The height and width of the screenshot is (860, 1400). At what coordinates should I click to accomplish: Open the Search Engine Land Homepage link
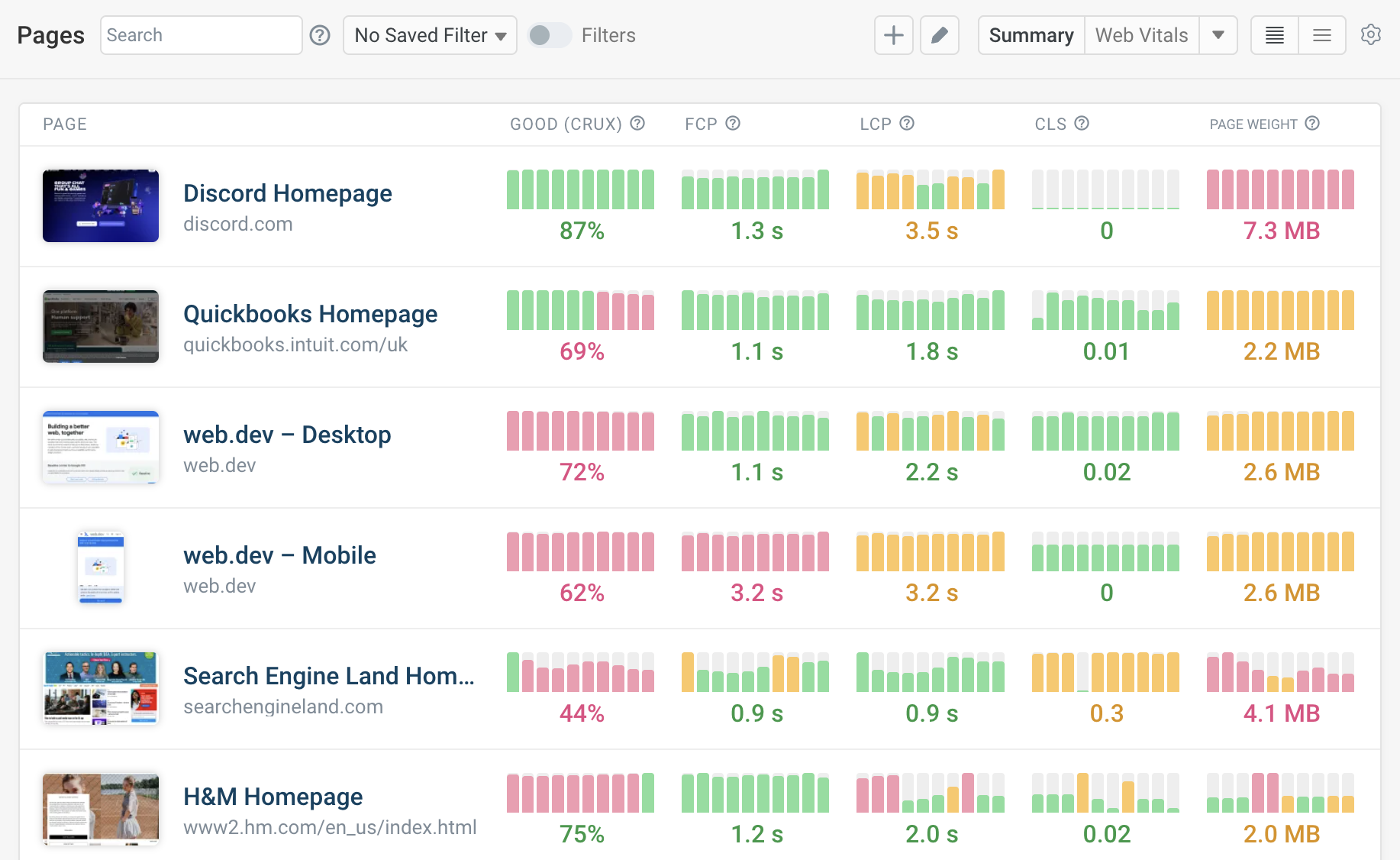click(329, 676)
